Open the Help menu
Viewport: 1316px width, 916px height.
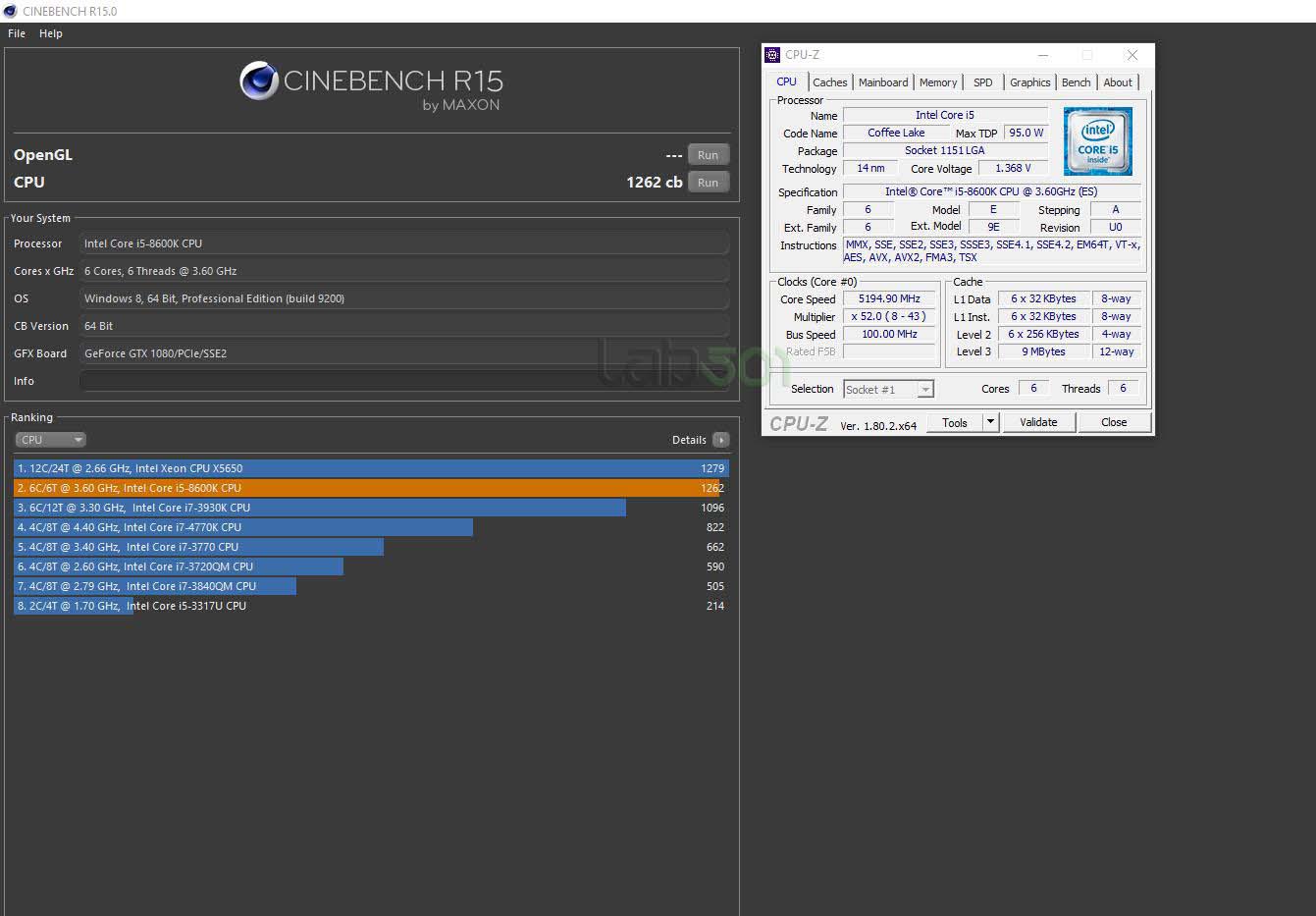tap(51, 33)
